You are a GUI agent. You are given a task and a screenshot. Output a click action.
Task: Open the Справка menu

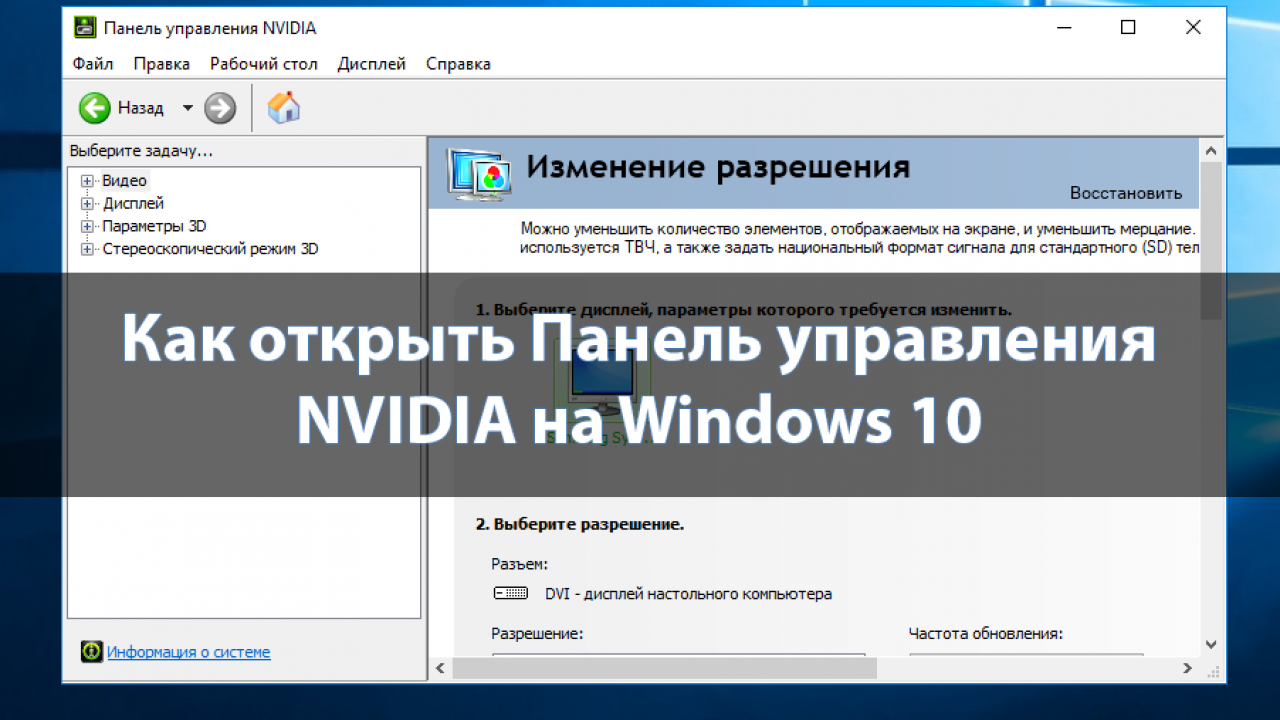pos(458,64)
